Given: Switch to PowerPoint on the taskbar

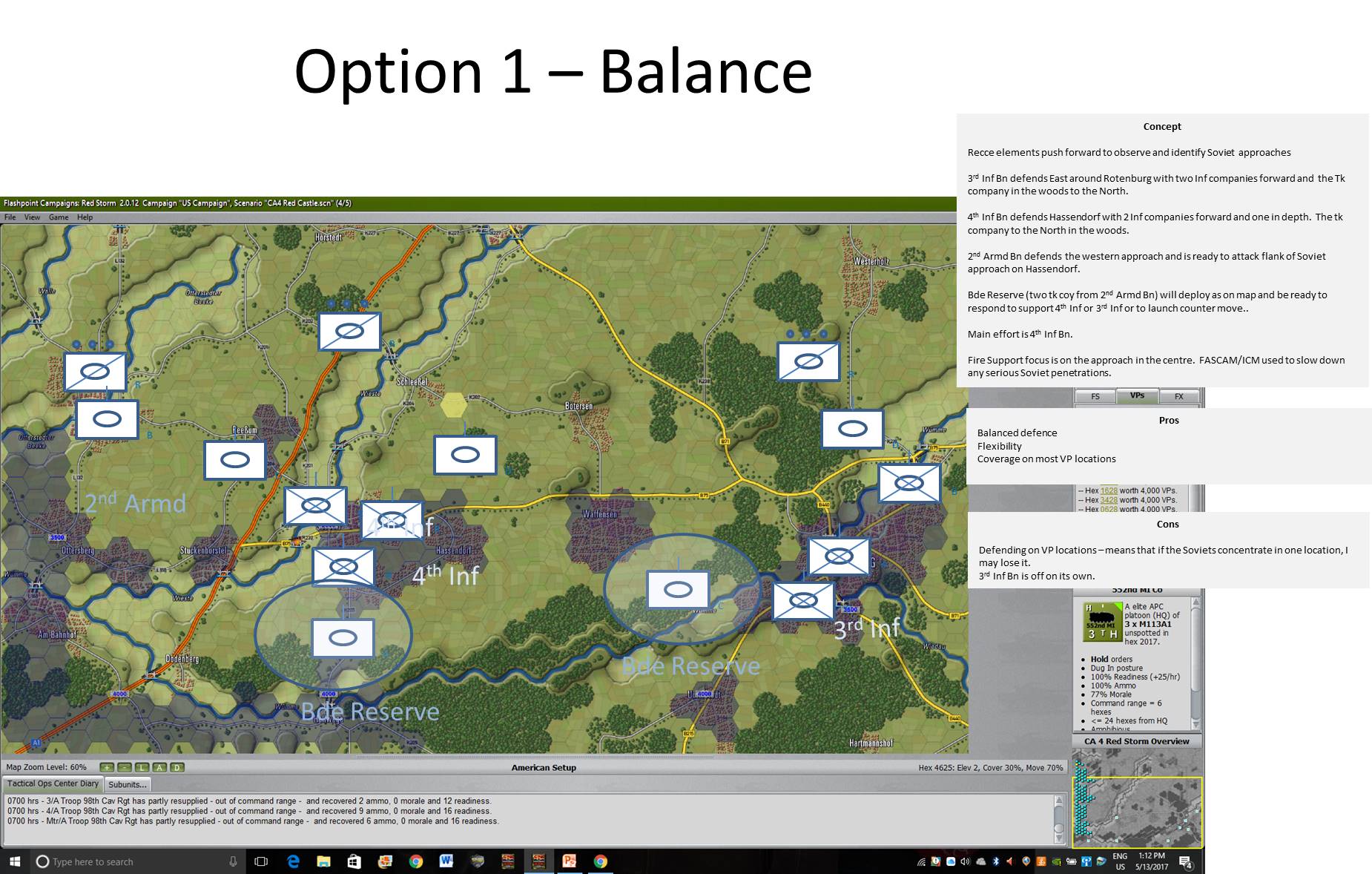Looking at the screenshot, I should [x=569, y=861].
